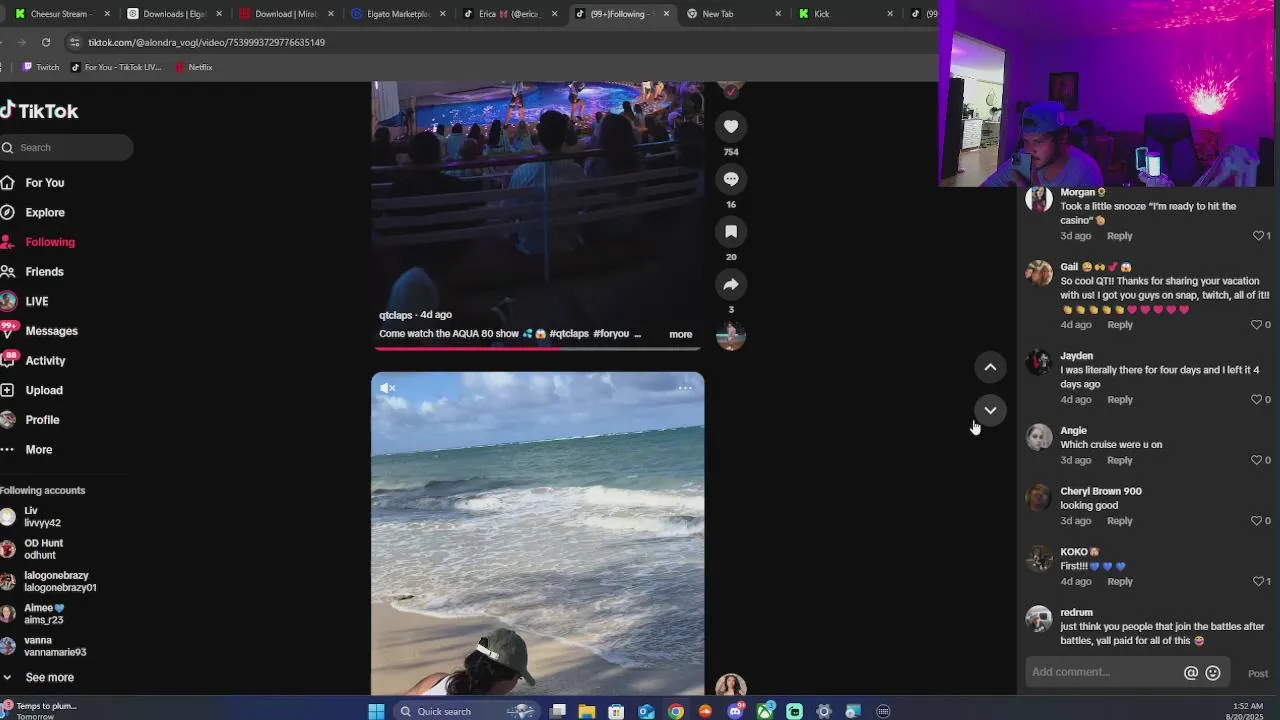Open vanna vannamarie93 account
The image size is (1280, 720).
(44, 646)
